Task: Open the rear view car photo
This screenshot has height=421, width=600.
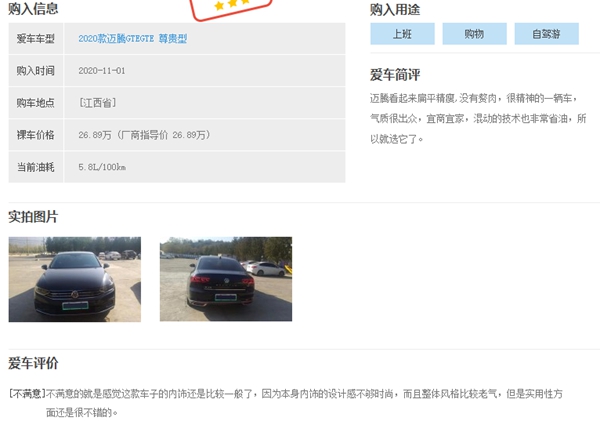Action: click(226, 279)
